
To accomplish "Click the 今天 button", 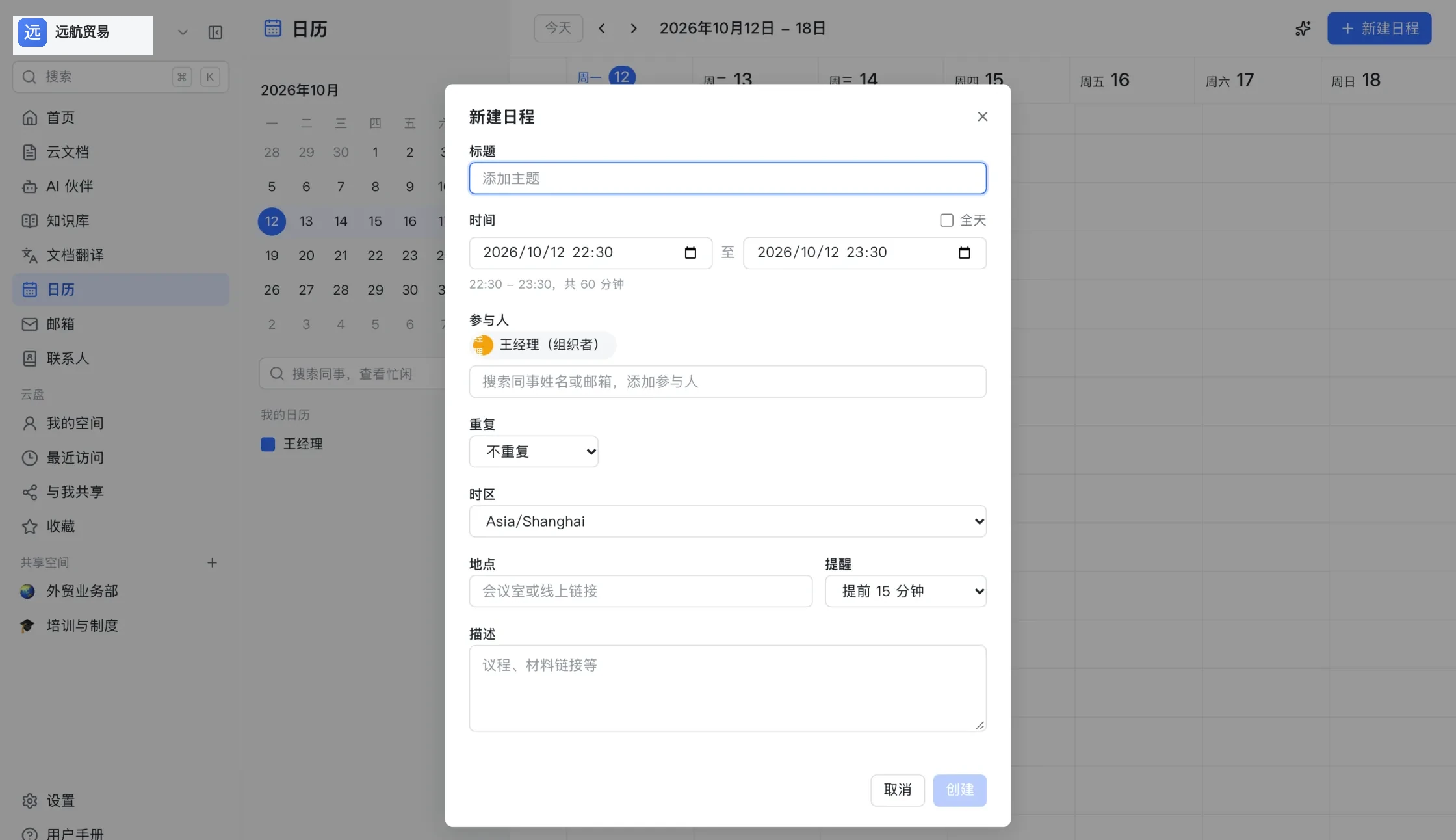I will (x=558, y=29).
